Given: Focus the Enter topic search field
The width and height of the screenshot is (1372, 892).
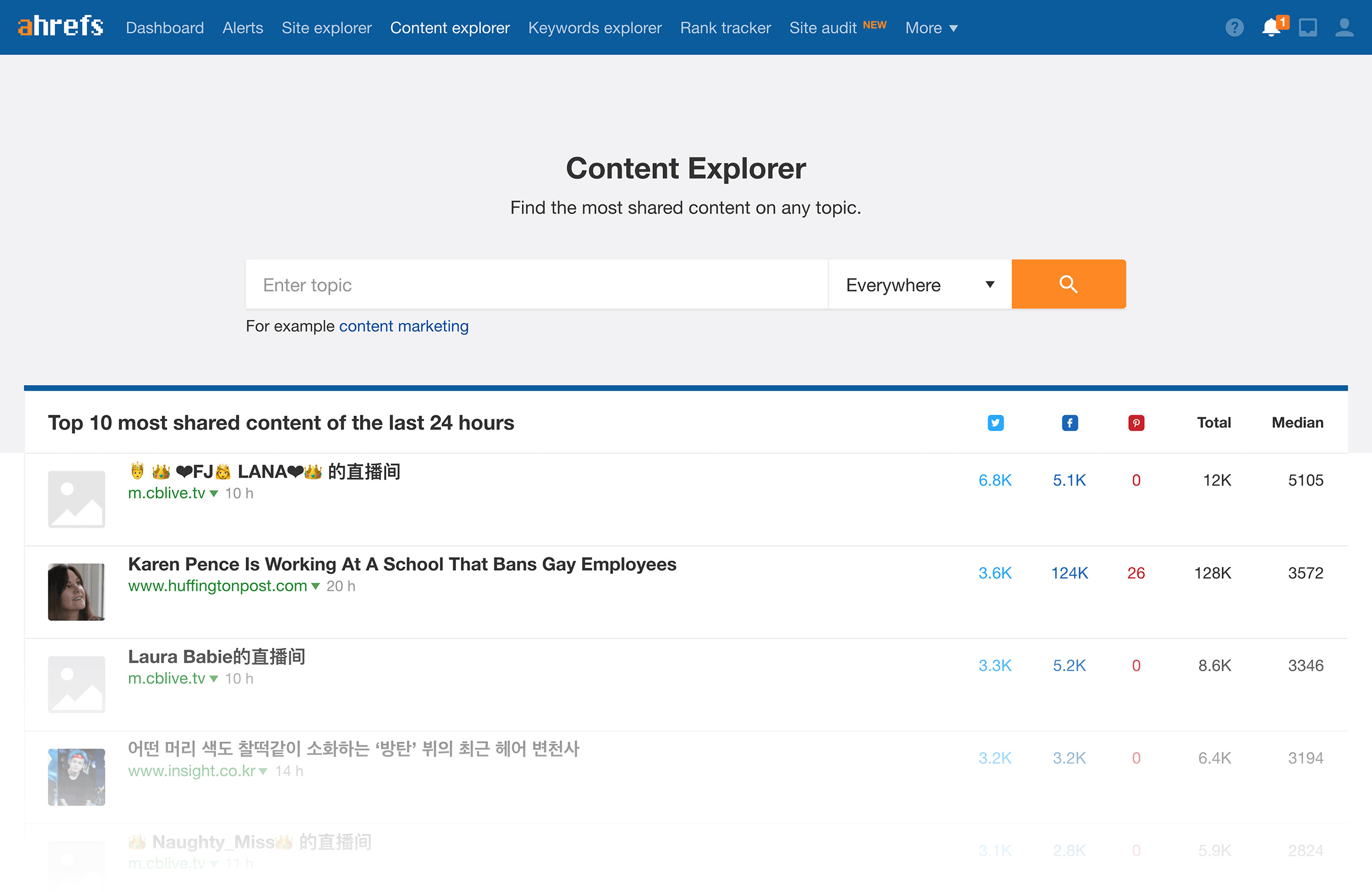Looking at the screenshot, I should tap(537, 284).
